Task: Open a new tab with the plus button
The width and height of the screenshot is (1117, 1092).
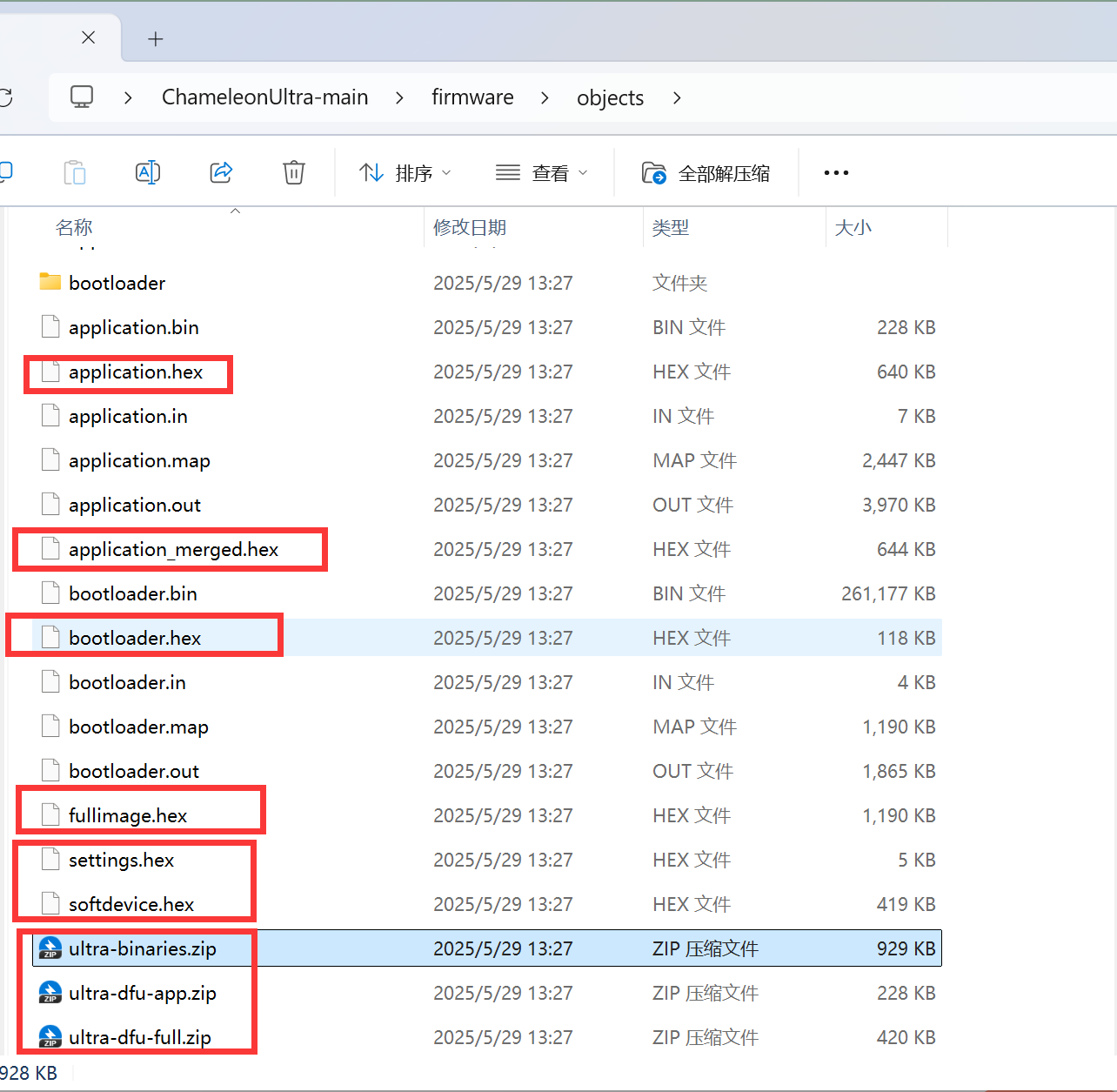Action: point(155,38)
